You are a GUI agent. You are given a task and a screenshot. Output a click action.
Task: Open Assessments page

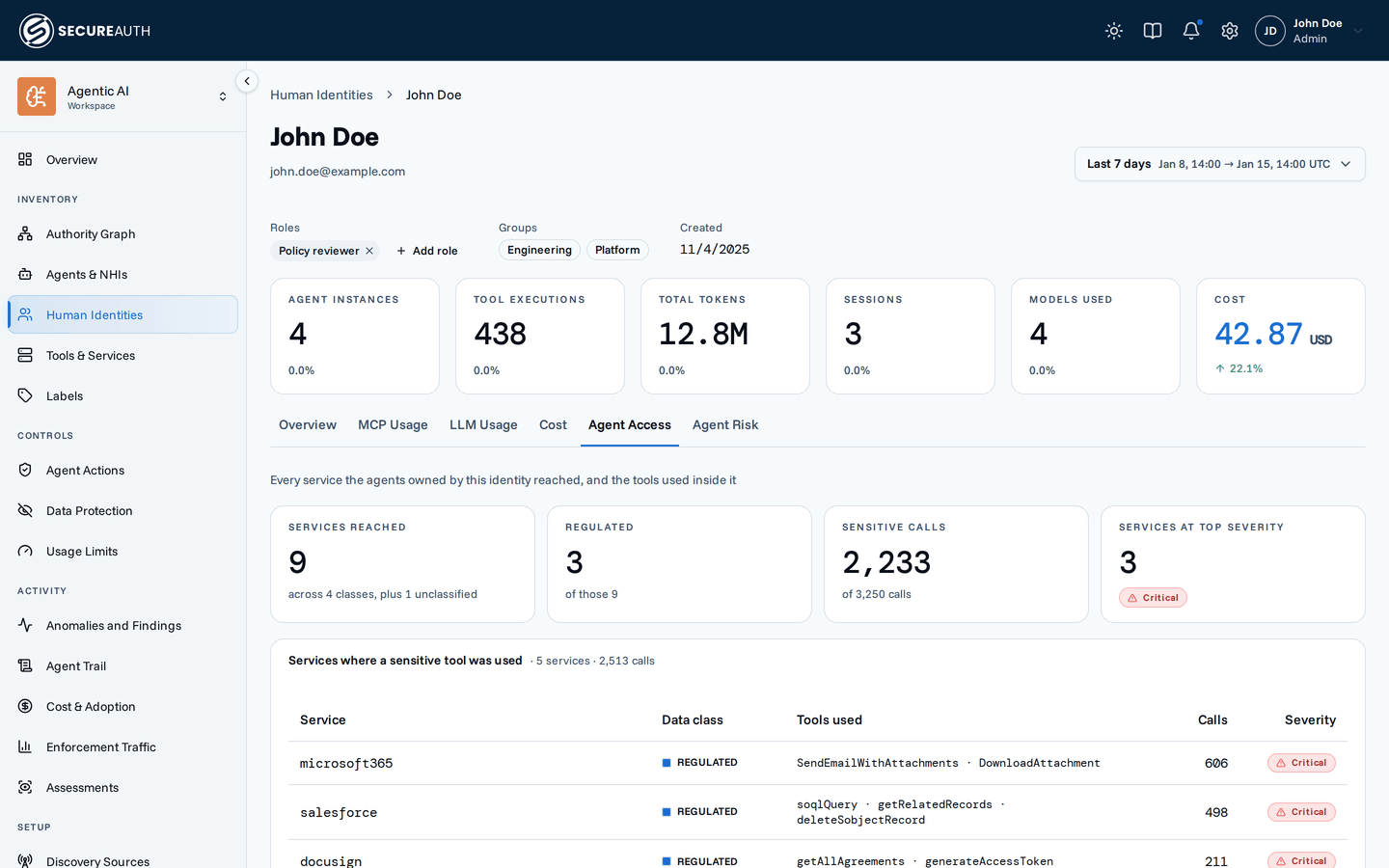coord(123,788)
